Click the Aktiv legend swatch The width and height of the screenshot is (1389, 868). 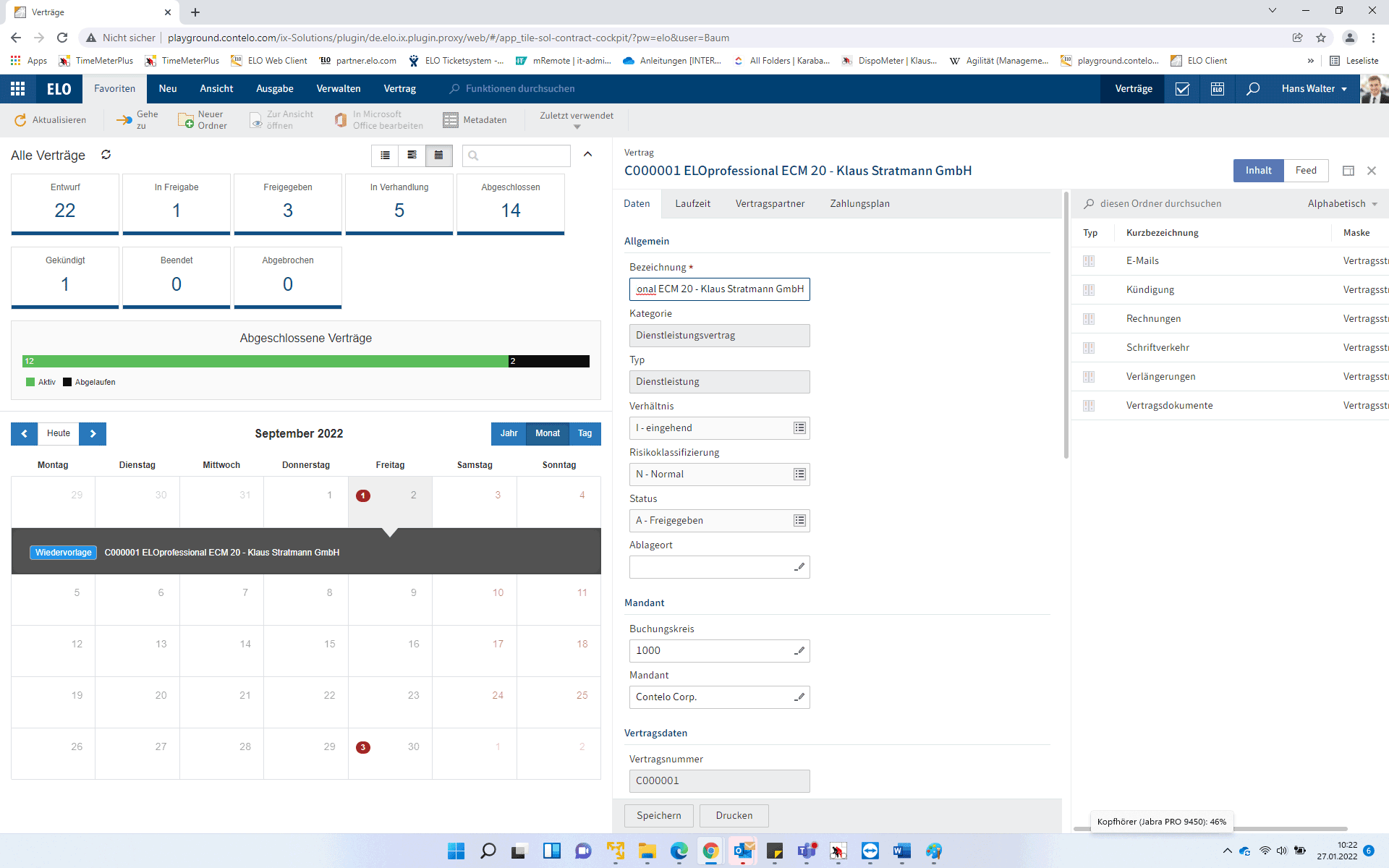[30, 382]
